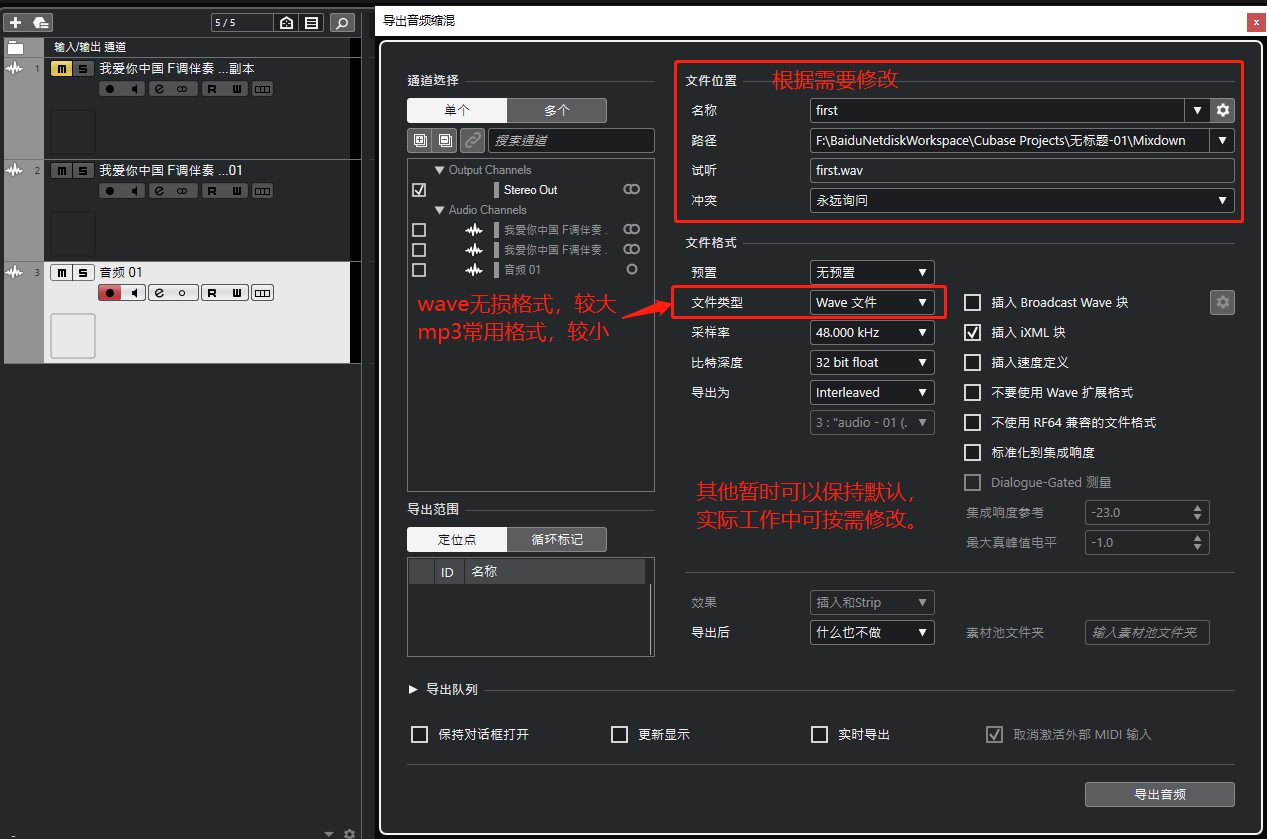Record-enable track 2 ...01
Screen dimensions: 1267x839
click(110, 191)
